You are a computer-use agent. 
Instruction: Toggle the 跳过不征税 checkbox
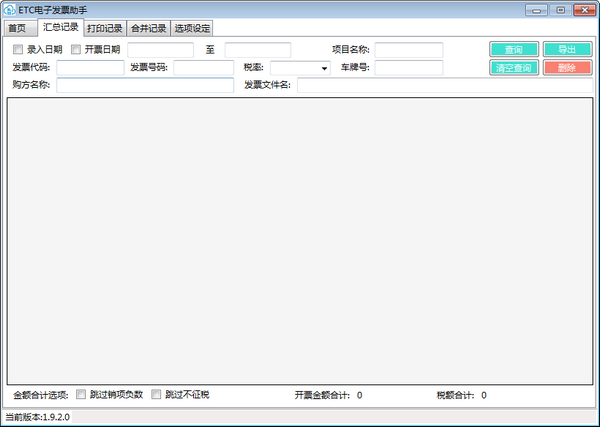tap(156, 394)
